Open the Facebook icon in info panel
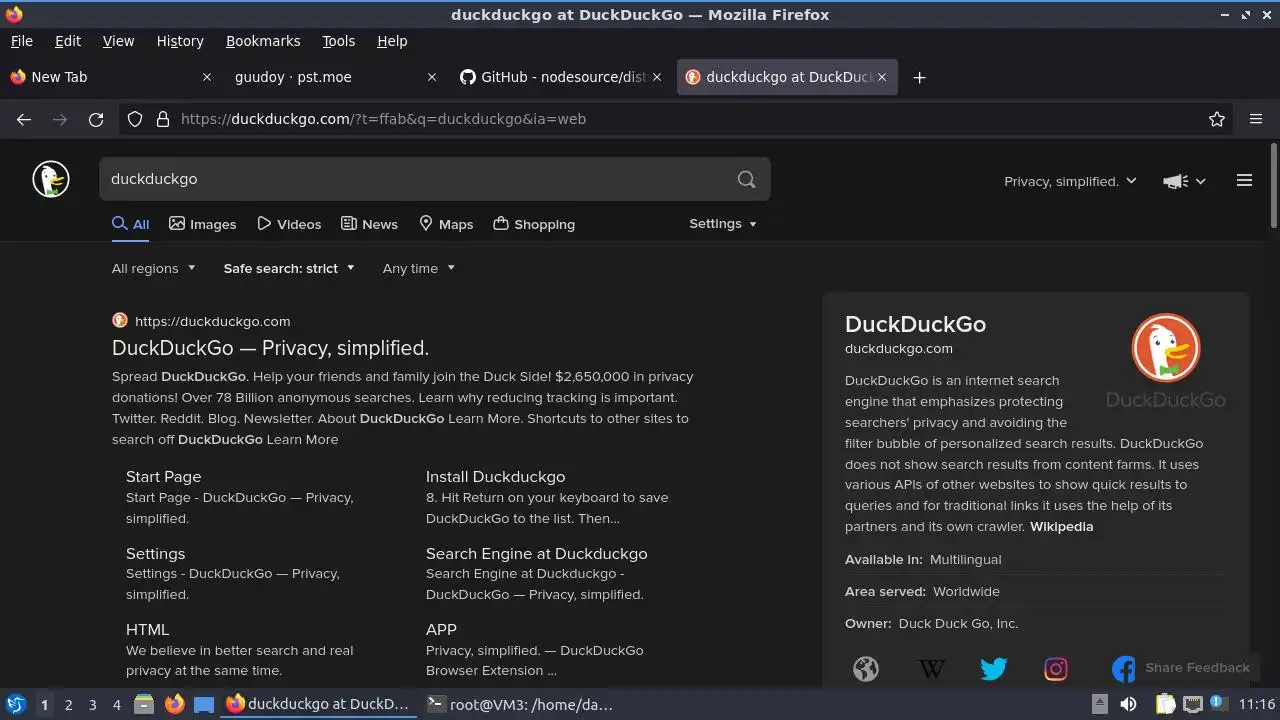1280x720 pixels. (1123, 668)
